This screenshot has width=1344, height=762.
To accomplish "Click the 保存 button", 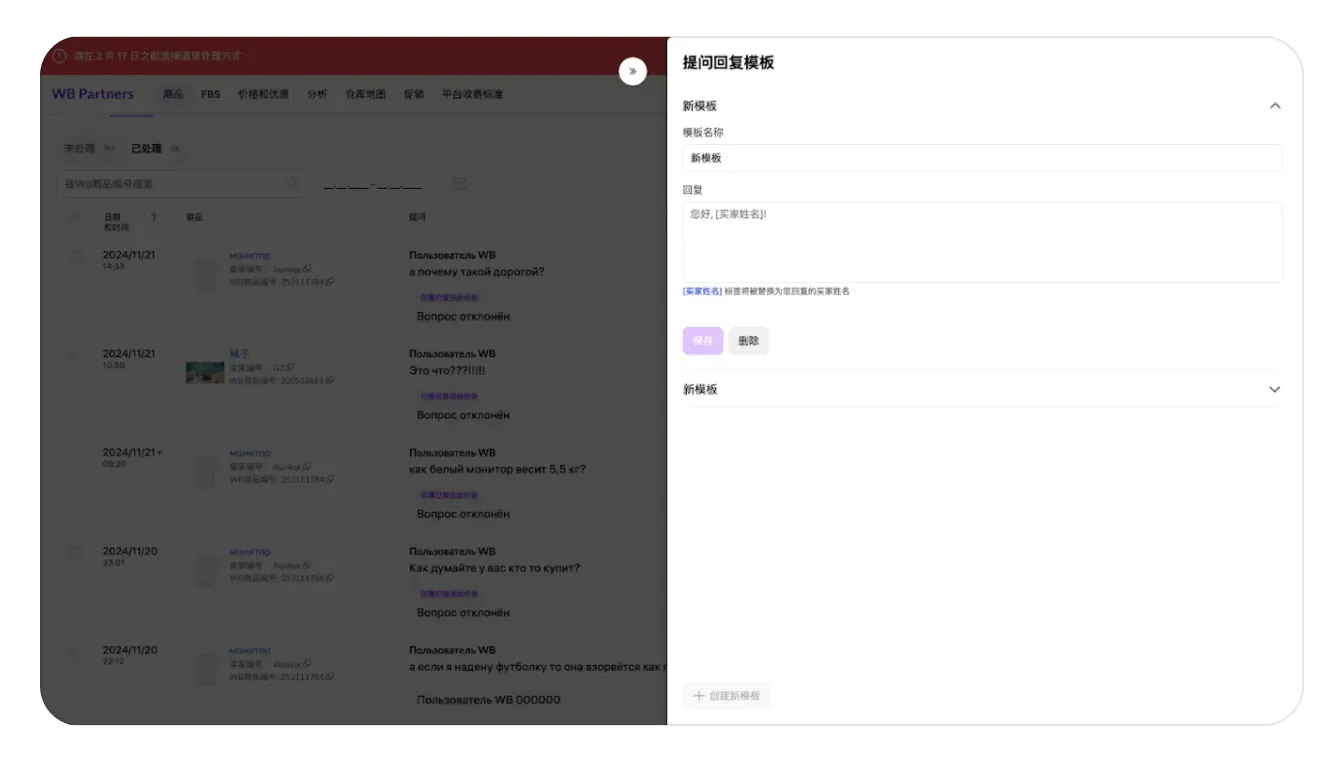I will point(703,341).
